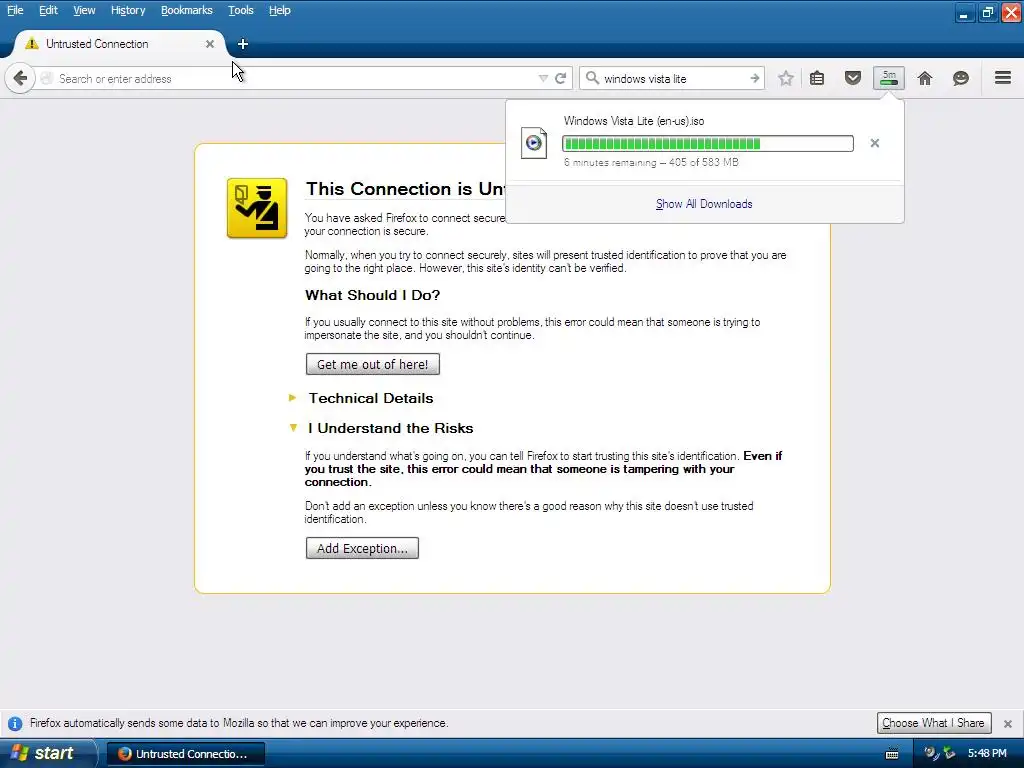Click the untrusted connection policeman icon
The image size is (1024, 768).
(257, 208)
